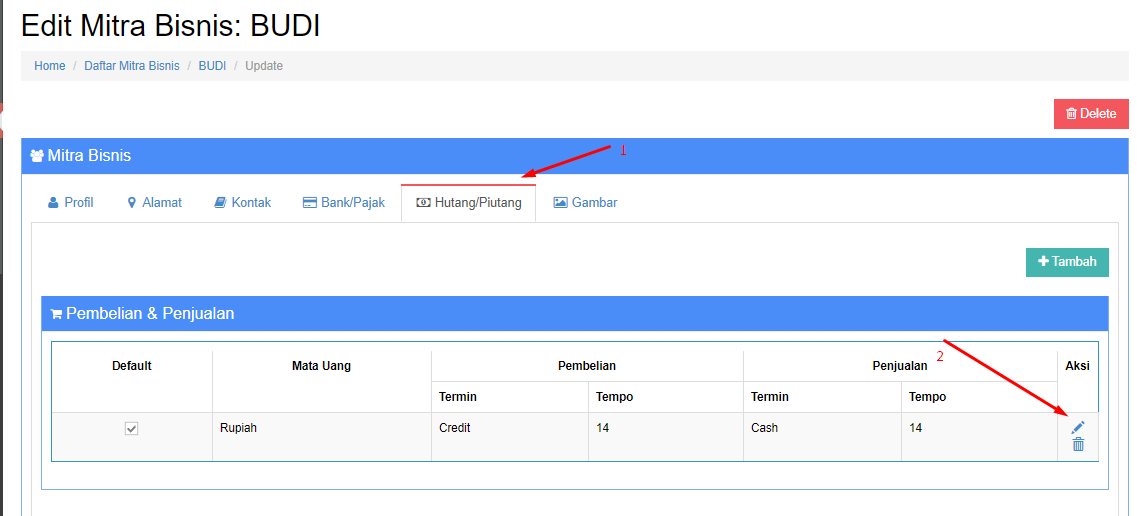Click the Penjualan tempo value 14
The height and width of the screenshot is (516, 1137).
[x=979, y=436]
